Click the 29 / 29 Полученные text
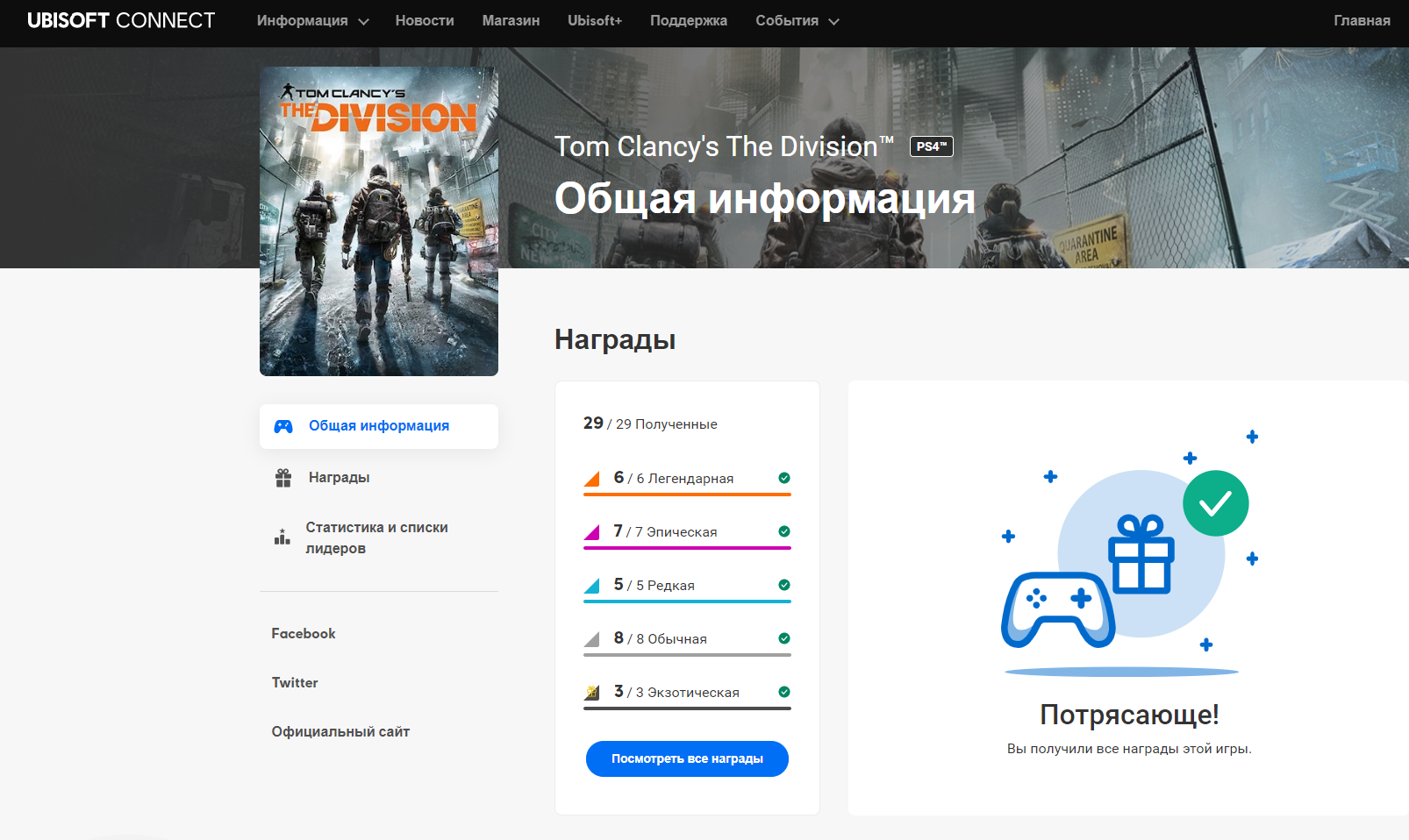 tap(650, 424)
